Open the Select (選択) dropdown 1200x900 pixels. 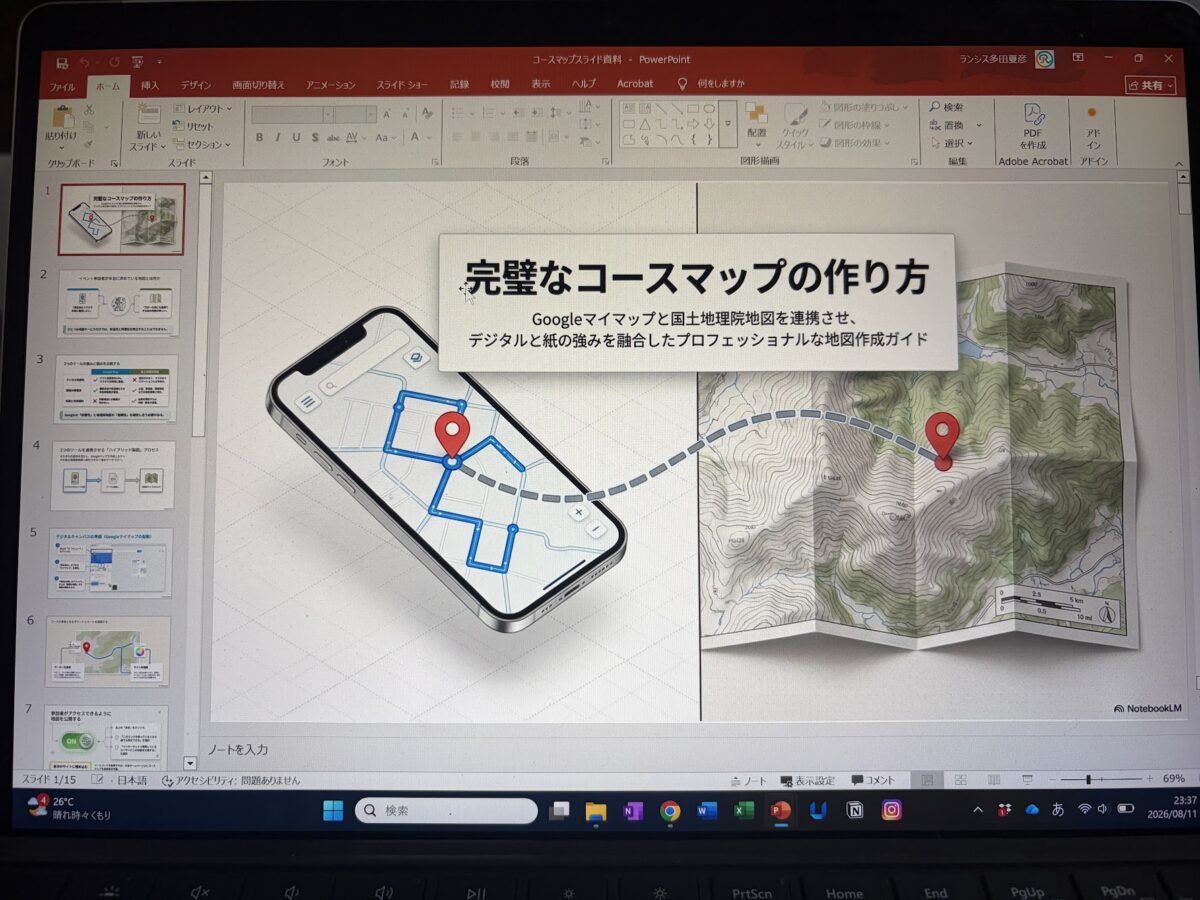tap(952, 143)
